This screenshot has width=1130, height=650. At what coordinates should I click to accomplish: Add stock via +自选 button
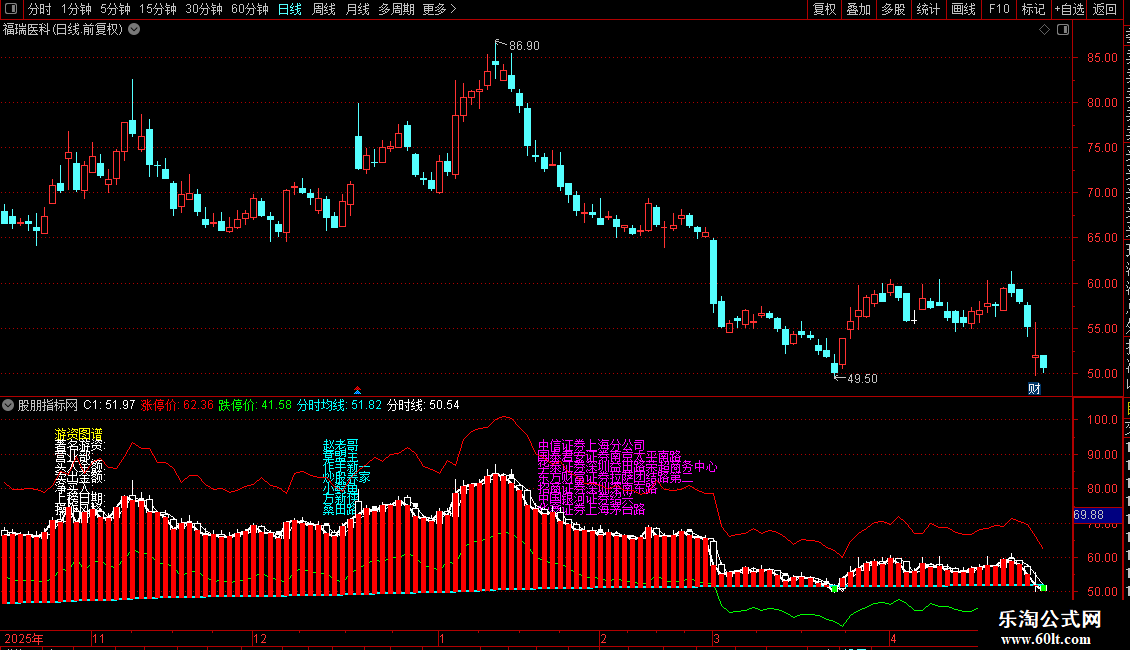(x=1069, y=9)
